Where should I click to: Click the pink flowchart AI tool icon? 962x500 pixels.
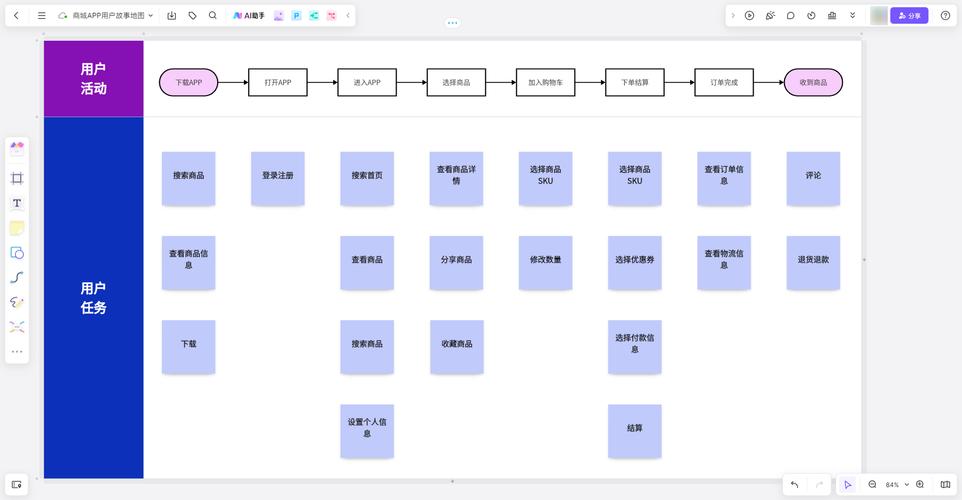(x=332, y=15)
